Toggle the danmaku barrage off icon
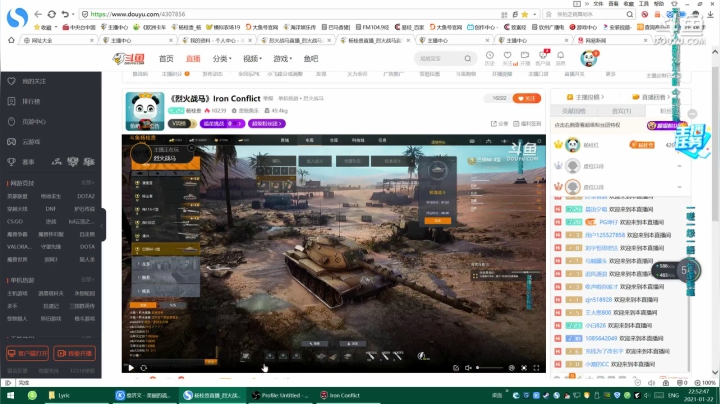 click(456, 368)
